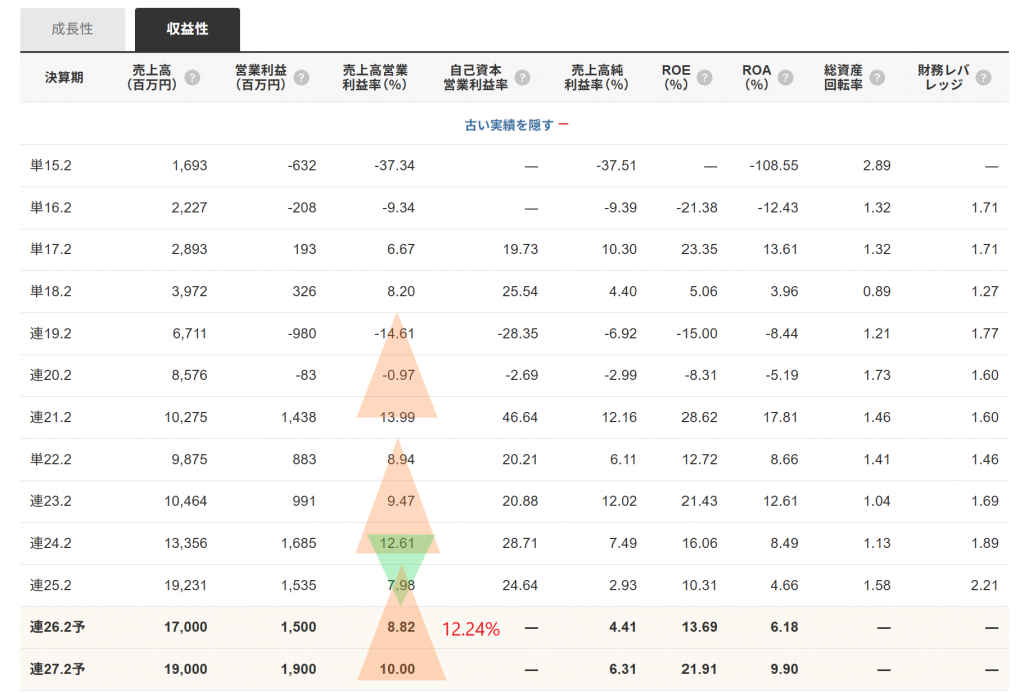
Task: Open help icon next to 自己資本営業利益率
Action: pos(522,78)
